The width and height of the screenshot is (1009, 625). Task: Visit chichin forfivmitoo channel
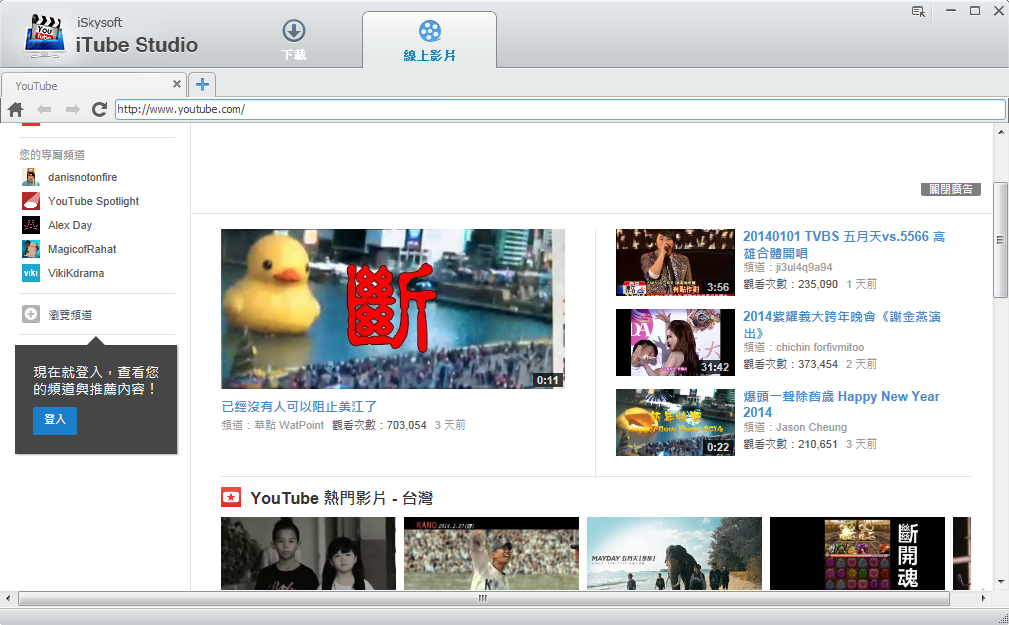tap(820, 347)
